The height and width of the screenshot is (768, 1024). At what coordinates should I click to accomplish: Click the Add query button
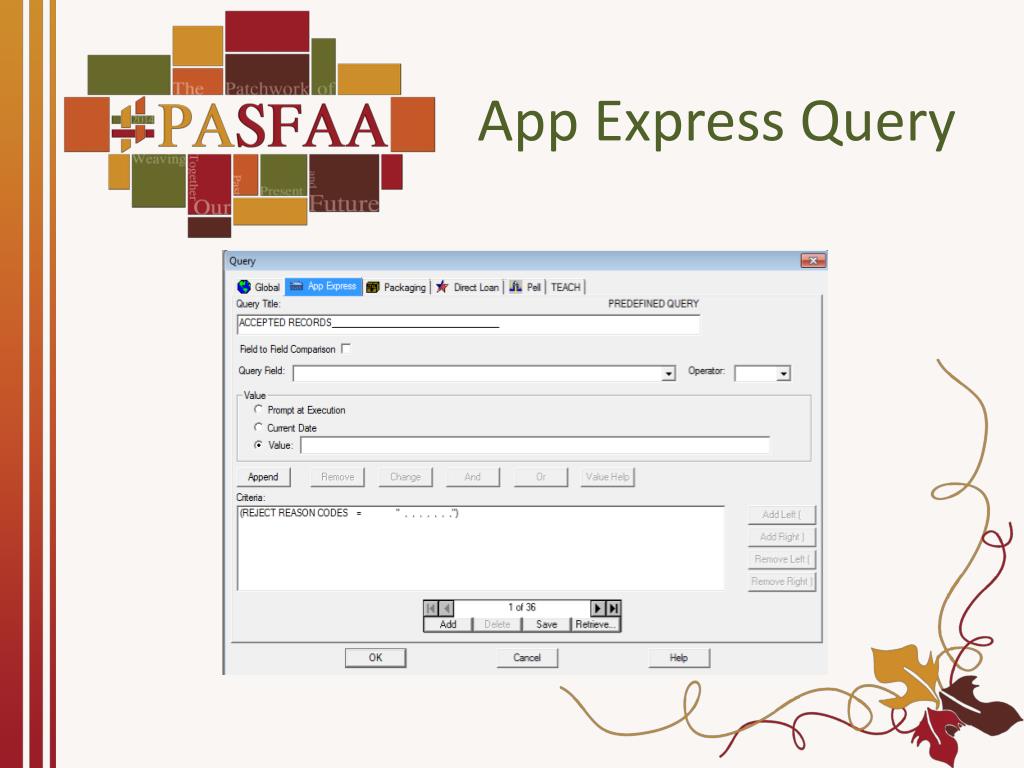point(448,624)
